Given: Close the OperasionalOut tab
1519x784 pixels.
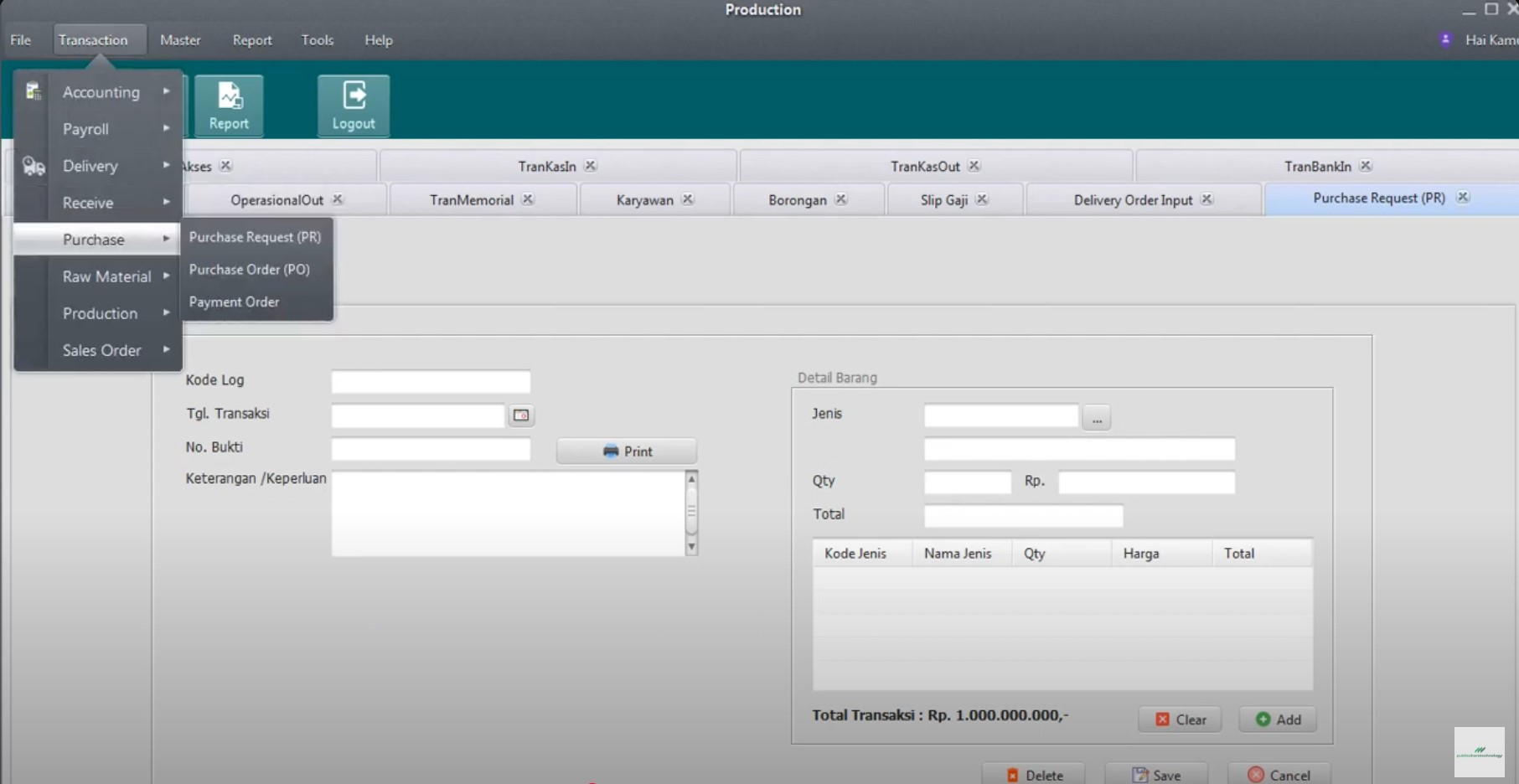Looking at the screenshot, I should pos(338,199).
